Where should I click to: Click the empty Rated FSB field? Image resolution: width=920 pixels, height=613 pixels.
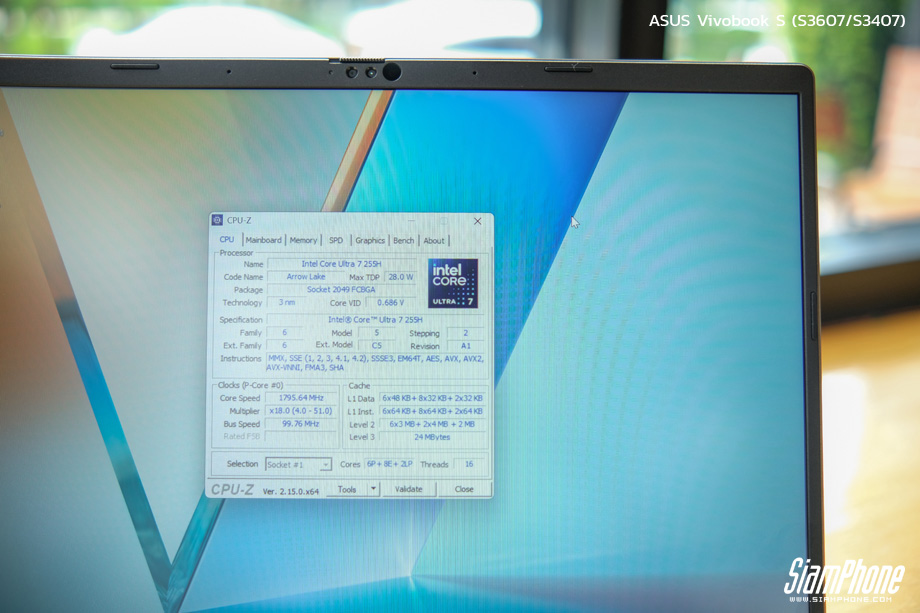tap(301, 436)
